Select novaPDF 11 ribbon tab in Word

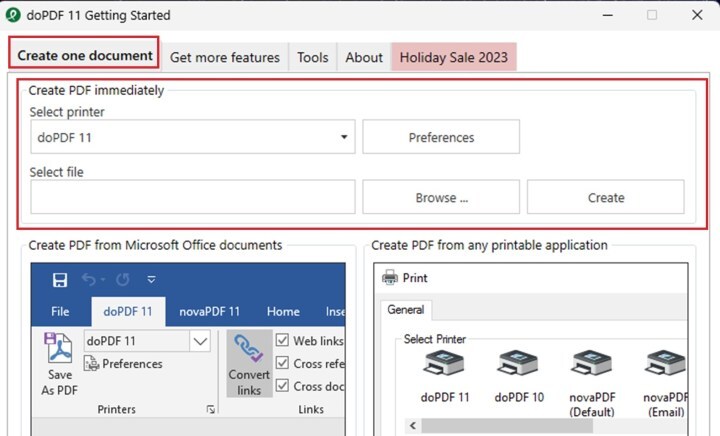[209, 312]
